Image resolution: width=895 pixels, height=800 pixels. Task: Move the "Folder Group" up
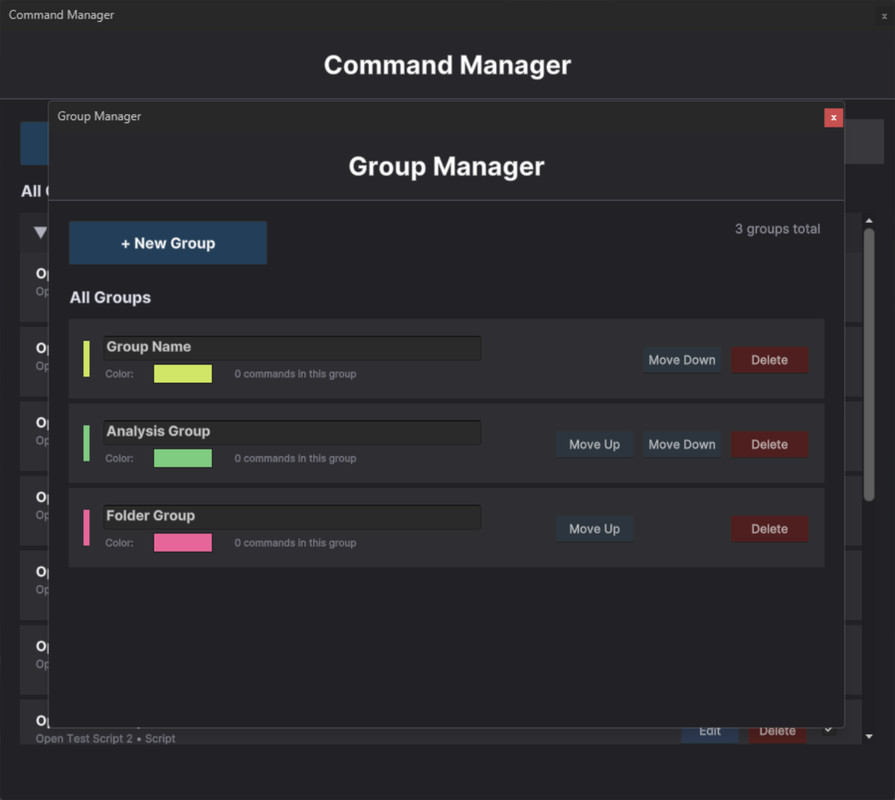tap(594, 529)
